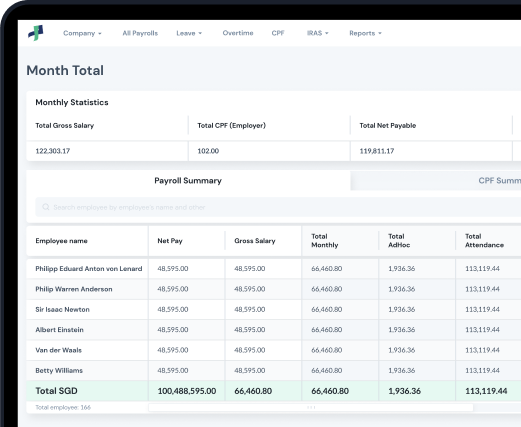Click the Total Net Payable label
Viewport: 521px width, 427px height.
[x=388, y=126]
